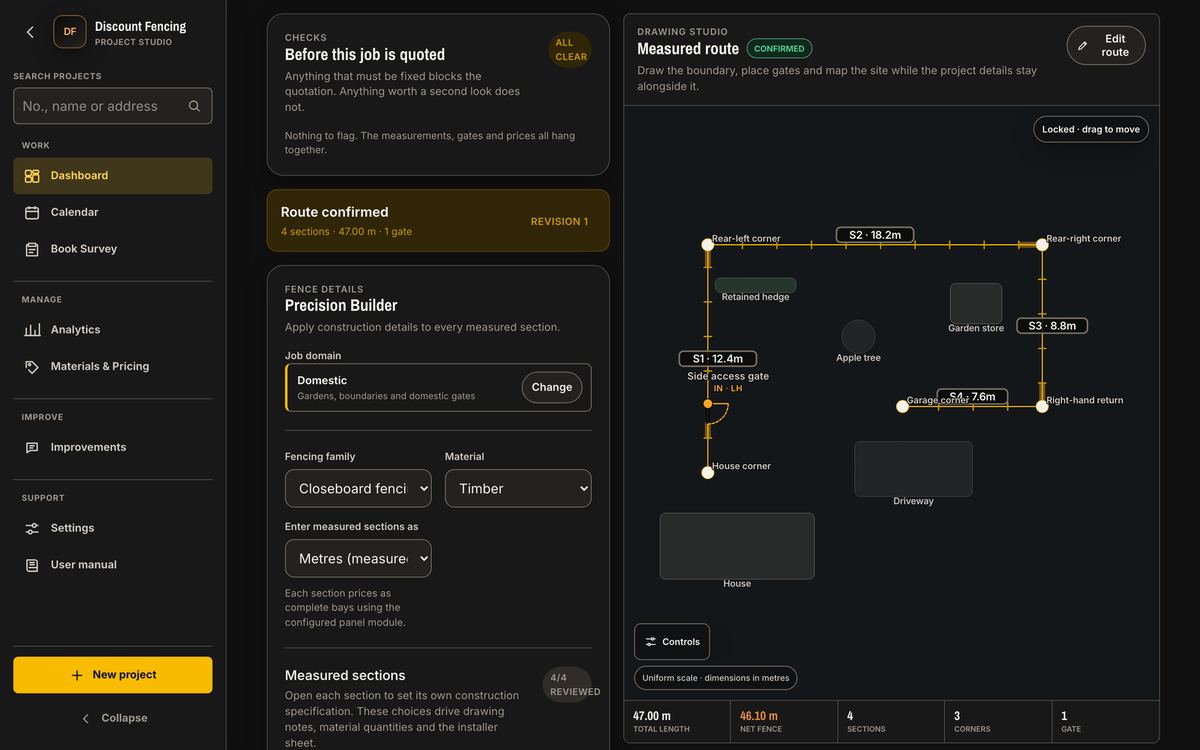Click the plus icon on New project
Viewport: 1200px width, 750px height.
click(x=77, y=675)
